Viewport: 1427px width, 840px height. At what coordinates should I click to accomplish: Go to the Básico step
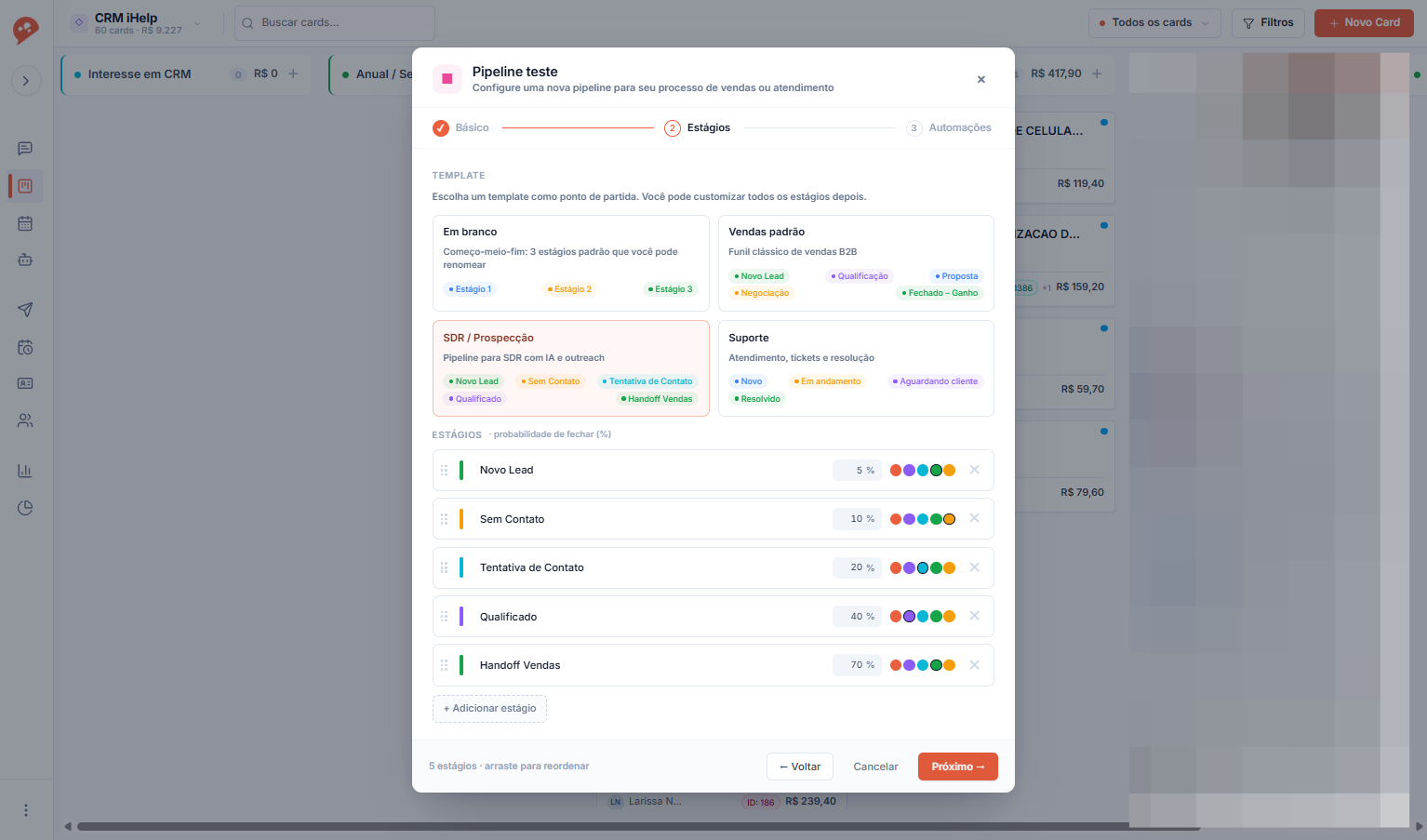point(460,127)
